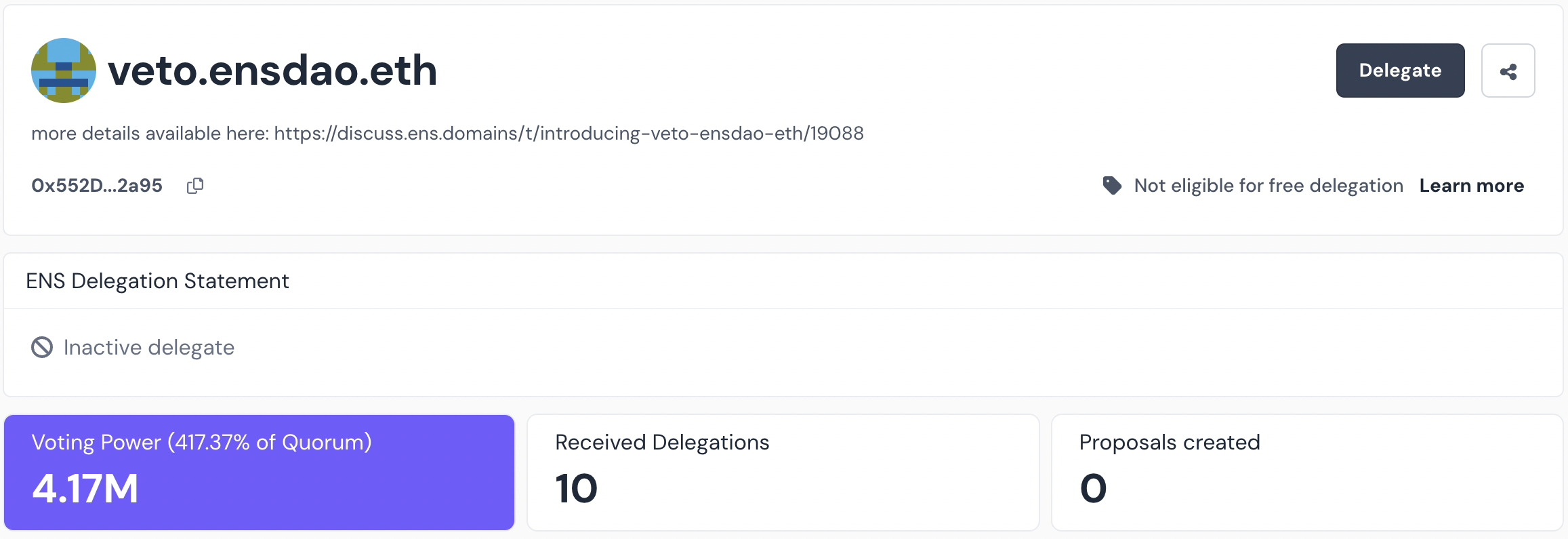Click the Not eligible for free delegation text
The image size is (1568, 539).
1268,186
